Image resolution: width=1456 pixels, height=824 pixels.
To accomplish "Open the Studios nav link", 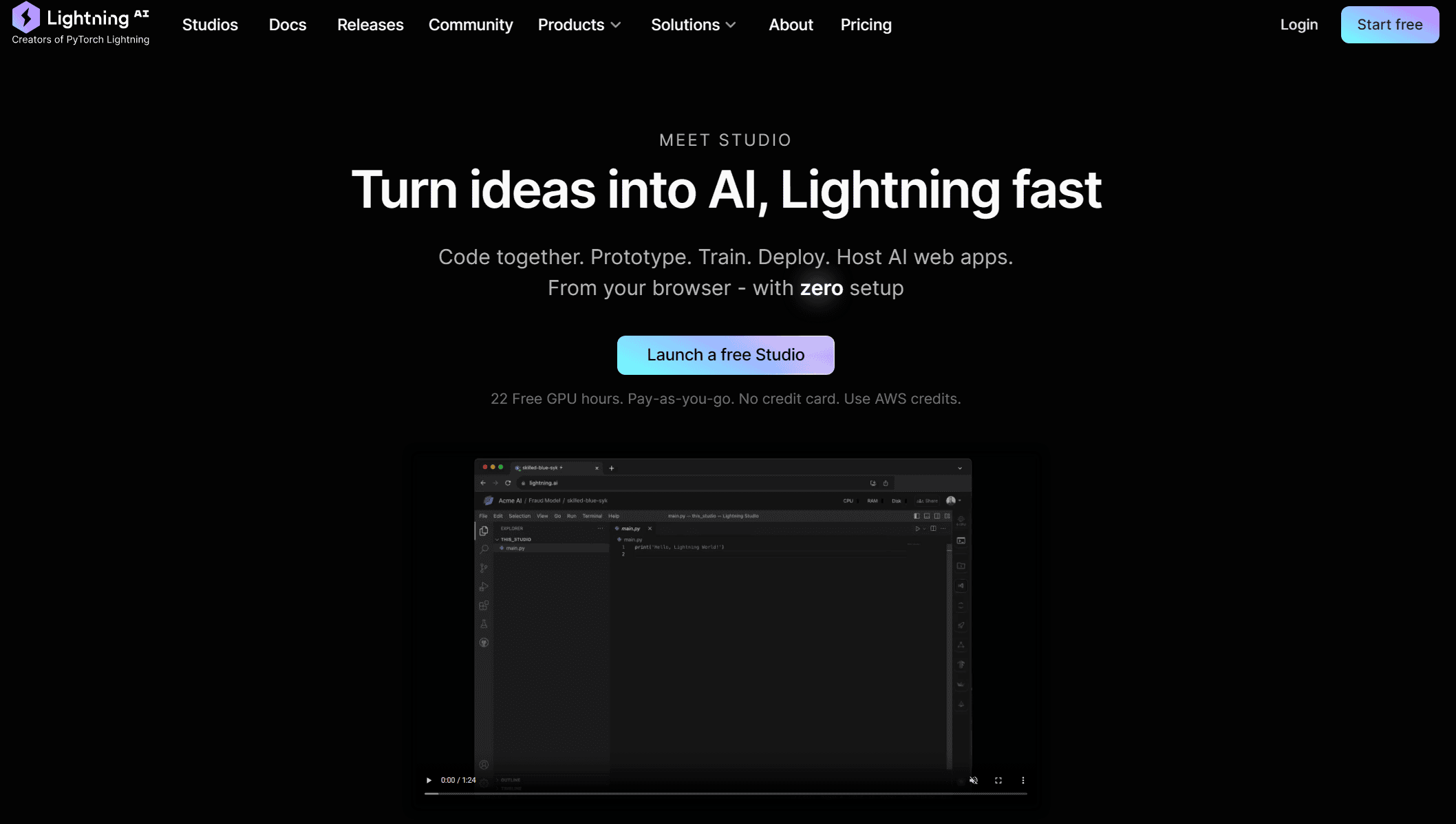I will tap(210, 25).
